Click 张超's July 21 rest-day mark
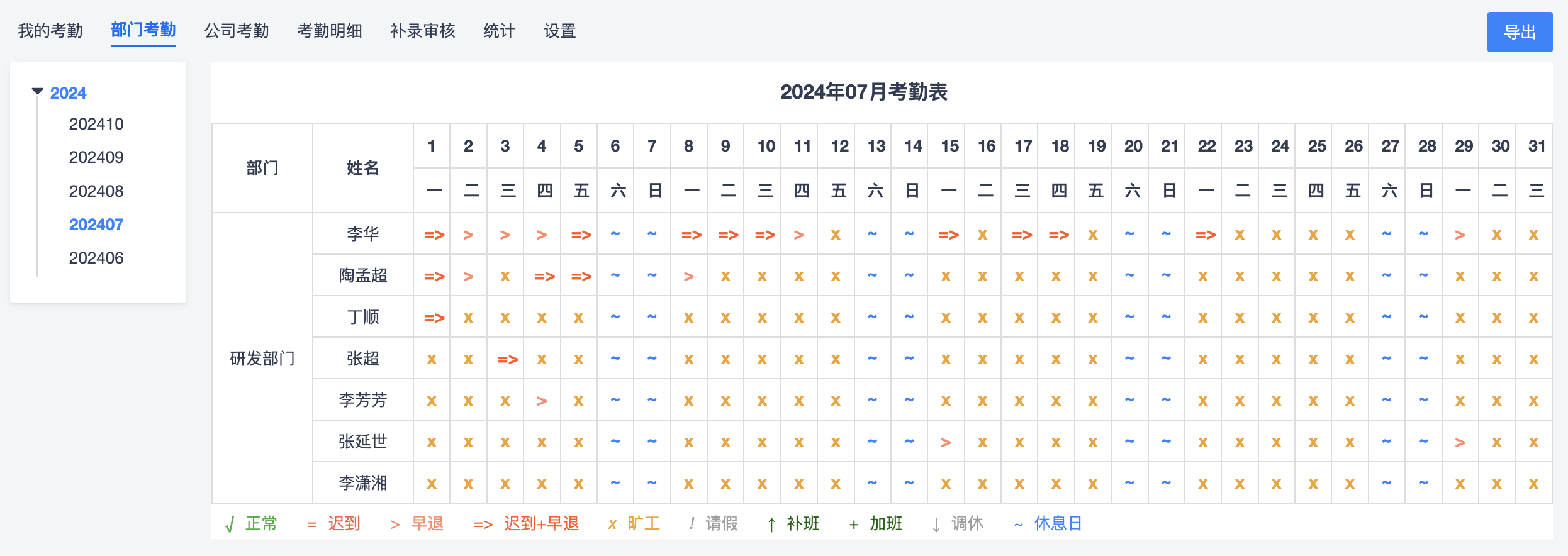Screen dimensions: 1568x556 [1167, 358]
